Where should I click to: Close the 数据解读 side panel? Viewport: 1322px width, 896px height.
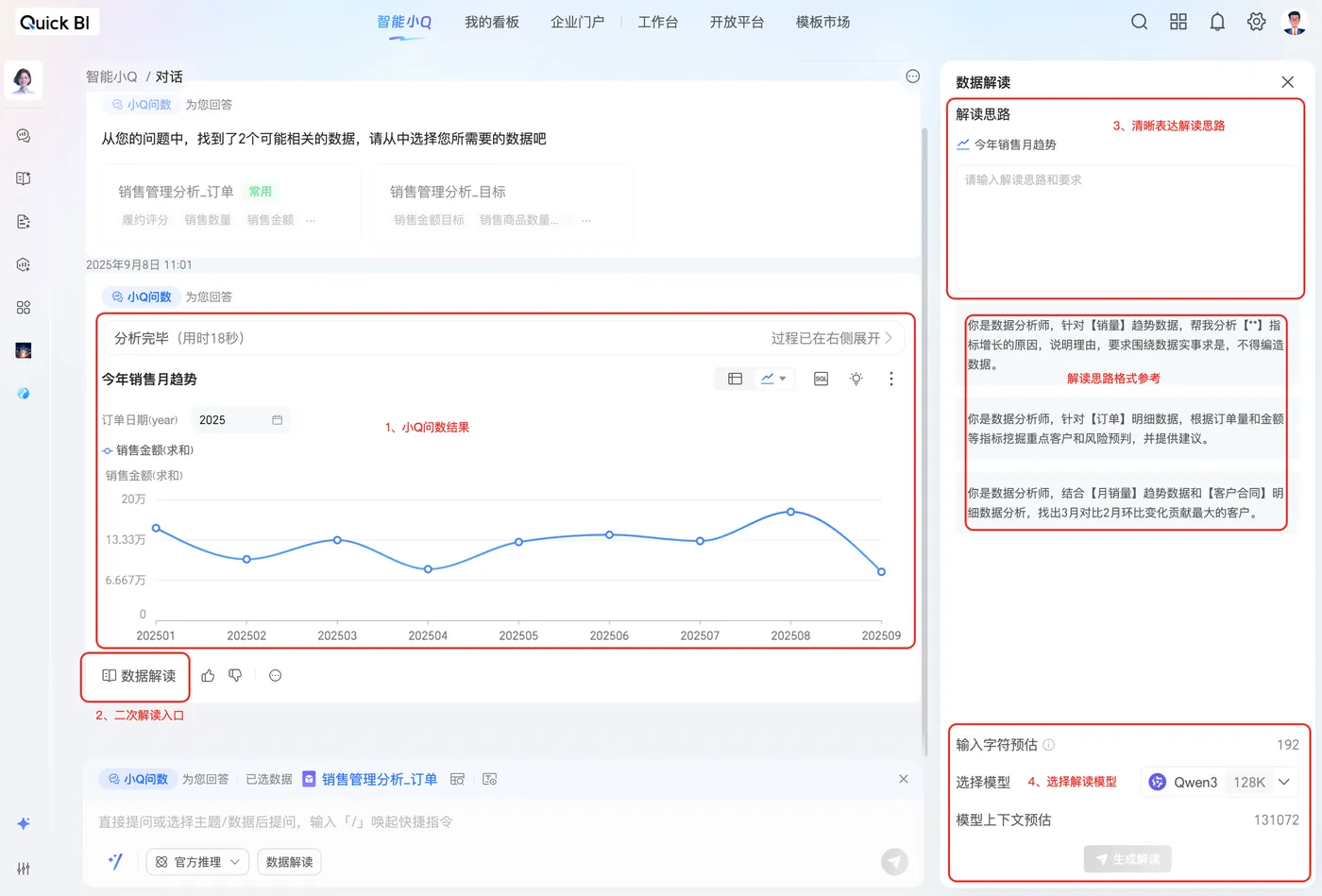pyautogui.click(x=1288, y=82)
